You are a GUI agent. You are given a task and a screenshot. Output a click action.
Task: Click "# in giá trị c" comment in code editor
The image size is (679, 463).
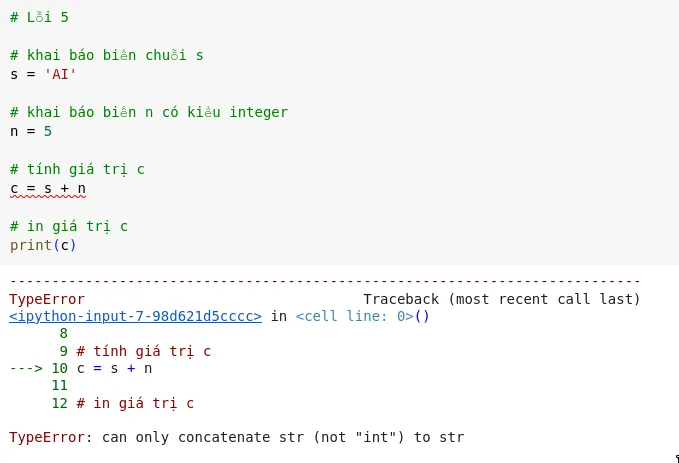[x=68, y=226]
